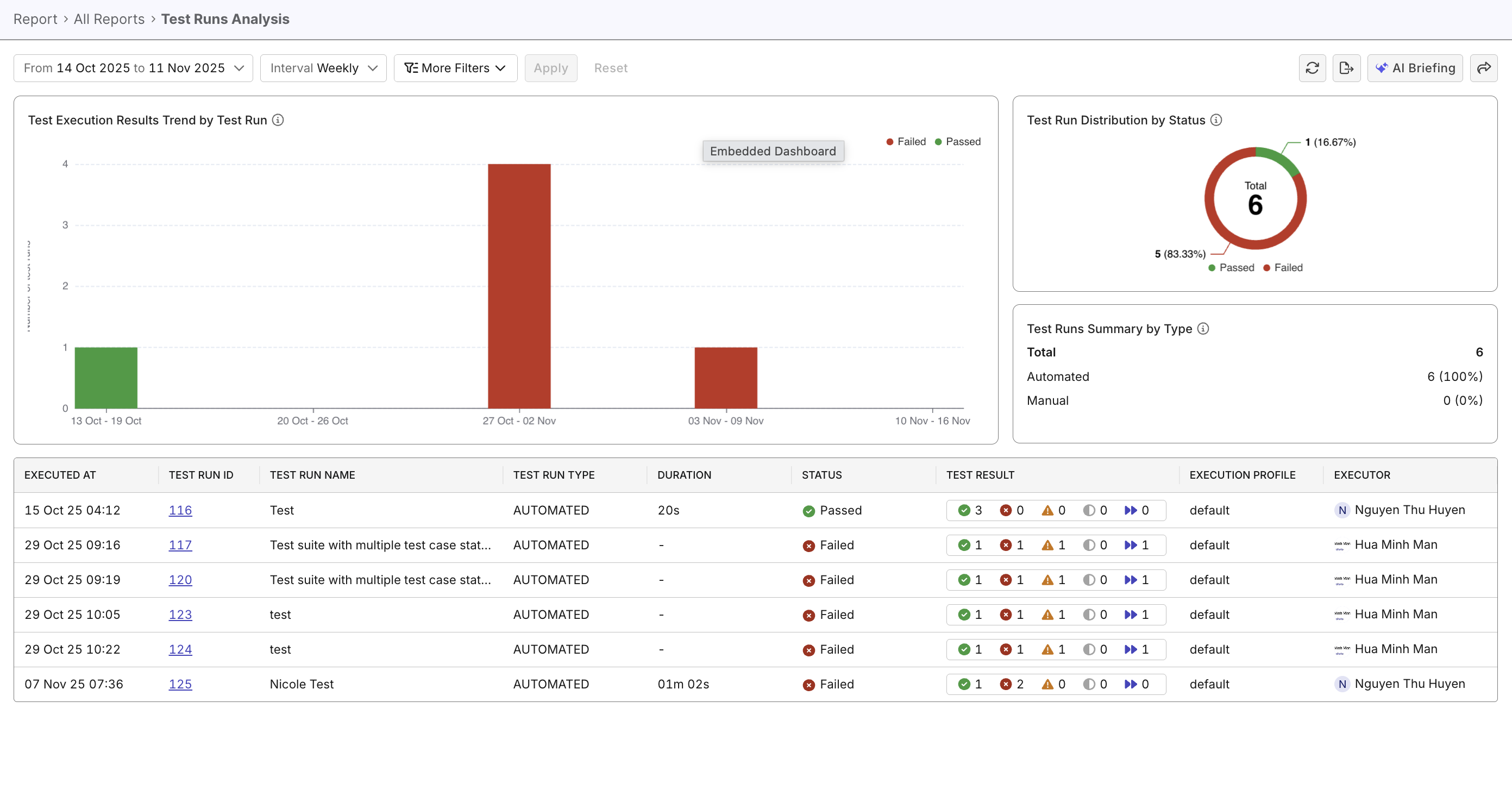The width and height of the screenshot is (1512, 802).
Task: Click the info icon next to Test Execution Results Trend
Action: [x=278, y=120]
